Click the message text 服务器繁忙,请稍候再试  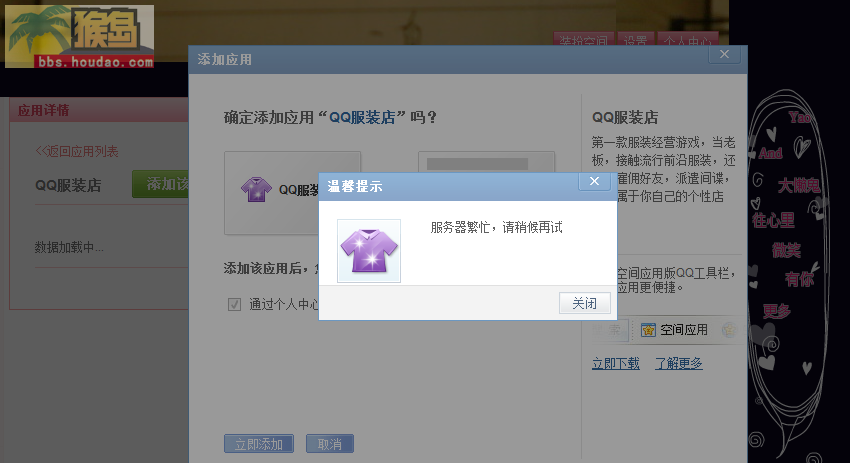coord(497,227)
